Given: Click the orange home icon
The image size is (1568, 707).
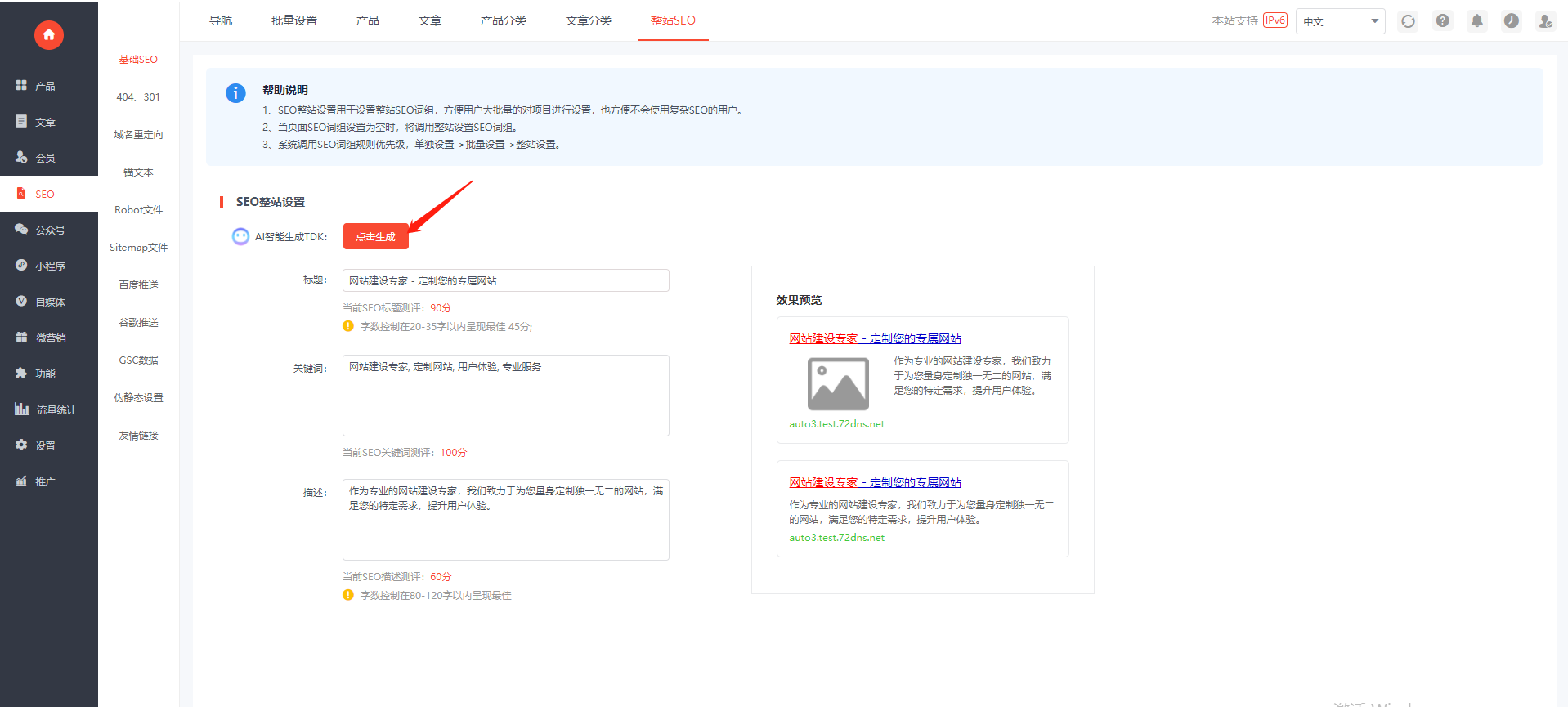Looking at the screenshot, I should [x=49, y=34].
